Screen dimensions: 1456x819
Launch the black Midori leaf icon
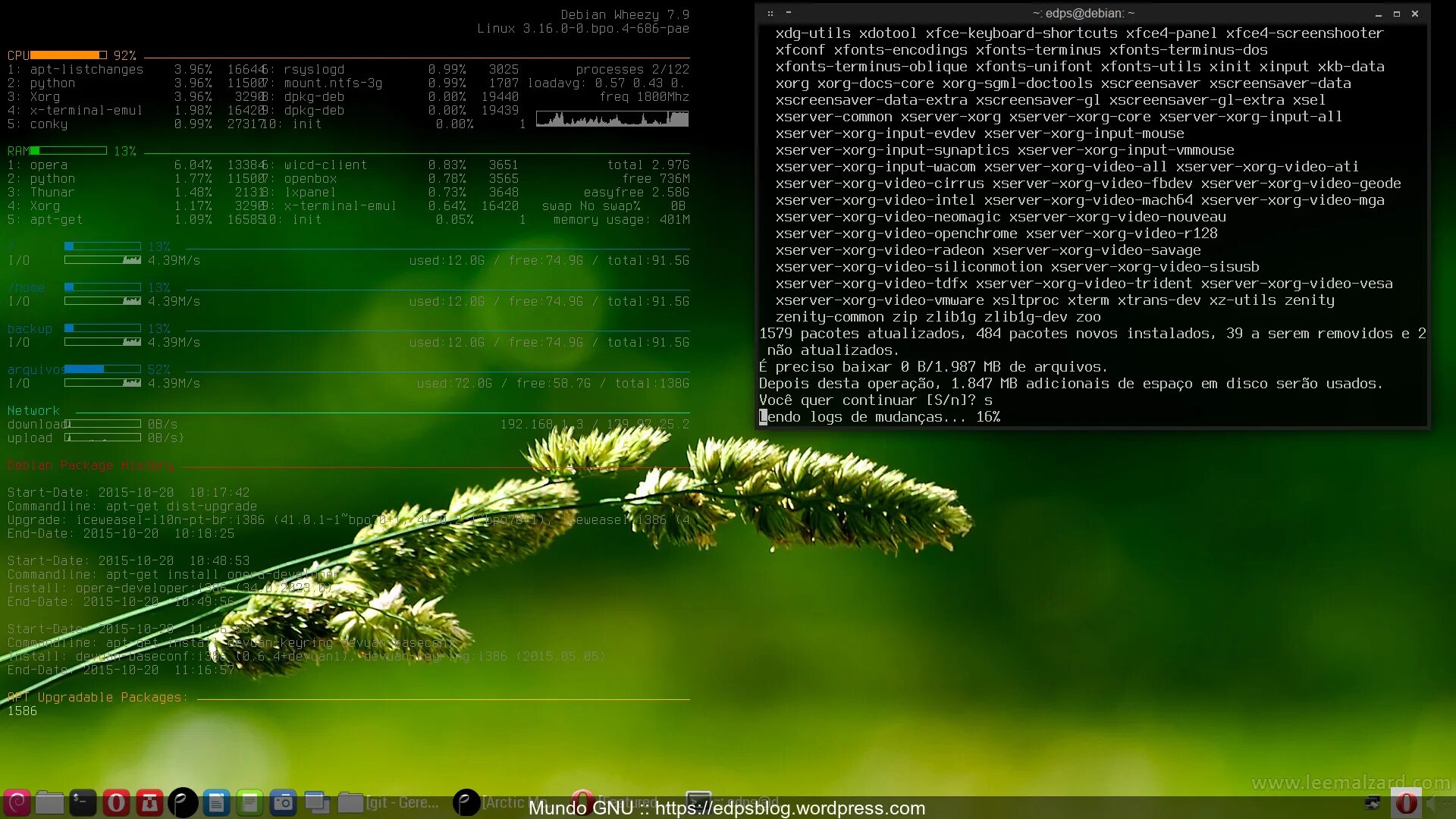pos(183,802)
